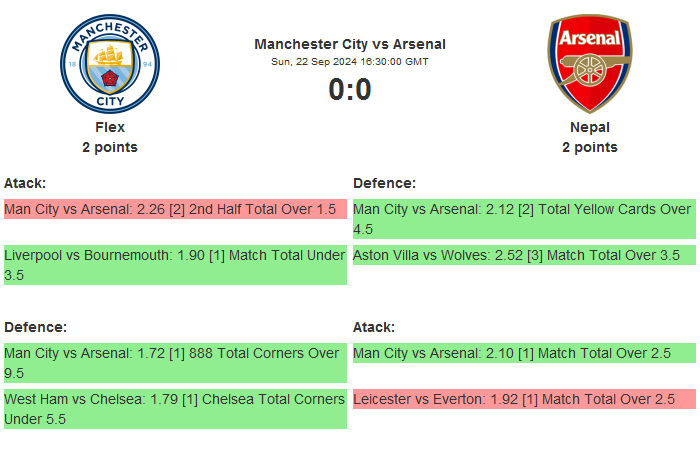Click Flex's Defence section heading
This screenshot has height=460, width=700.
tap(35, 327)
